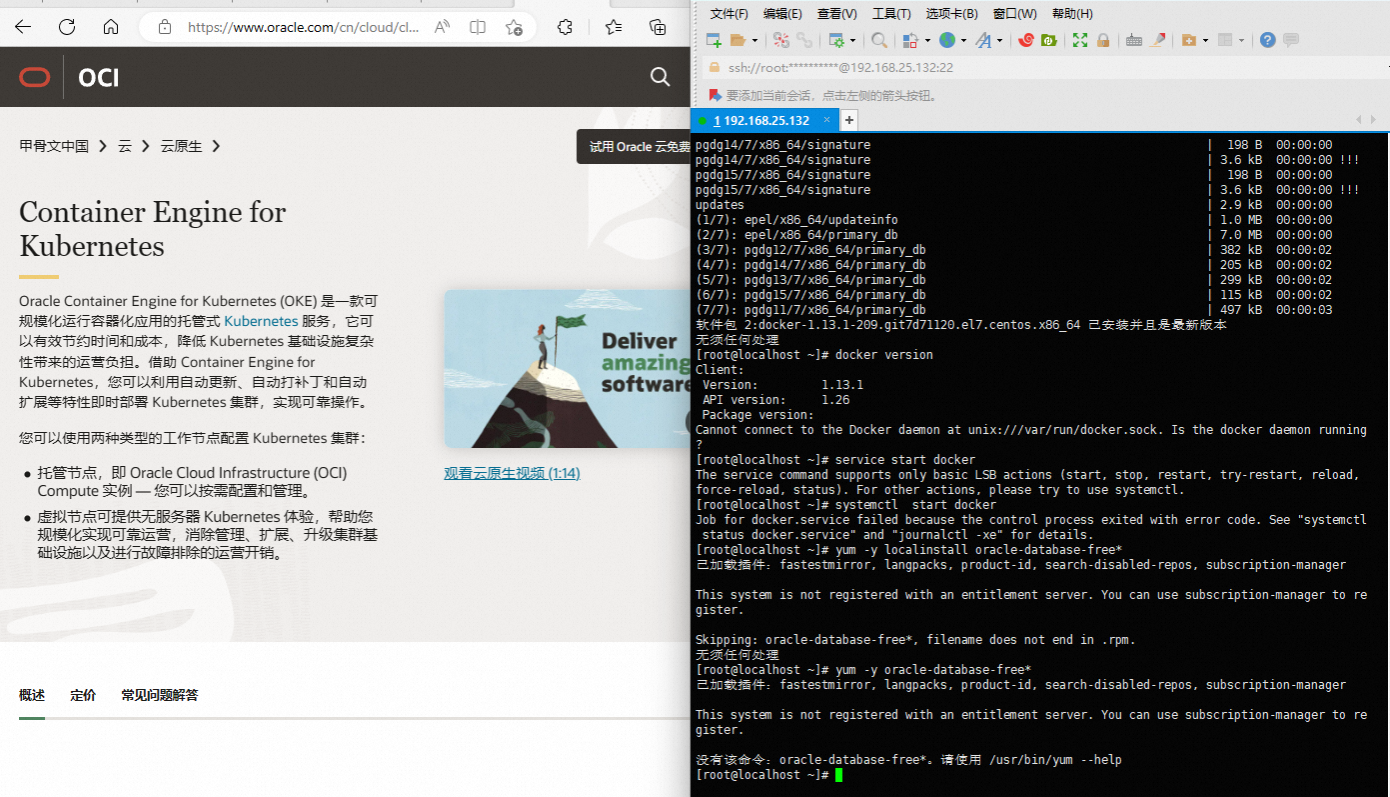Open browser Collections
The image size is (1390, 797).
pyautogui.click(x=657, y=27)
